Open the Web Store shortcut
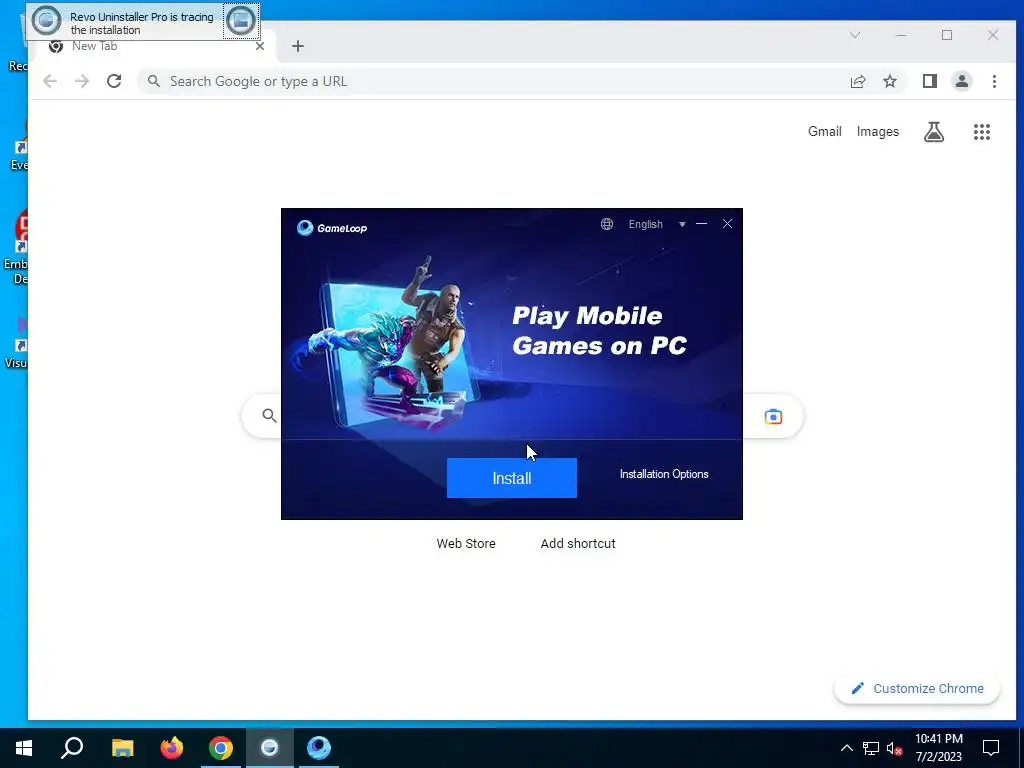 [x=466, y=543]
